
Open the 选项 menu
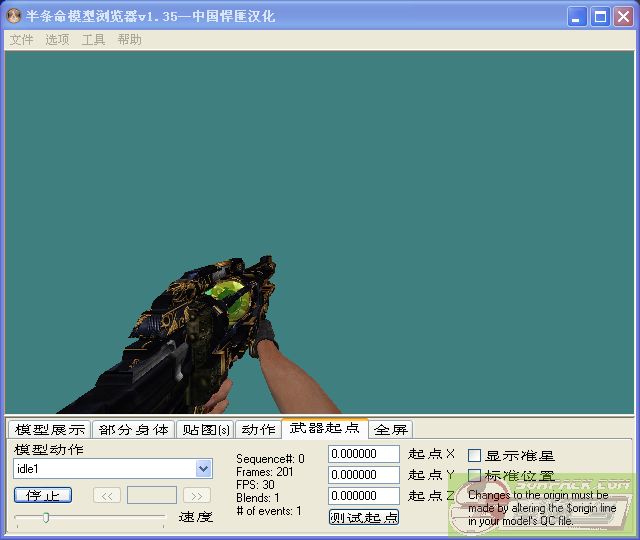point(57,40)
